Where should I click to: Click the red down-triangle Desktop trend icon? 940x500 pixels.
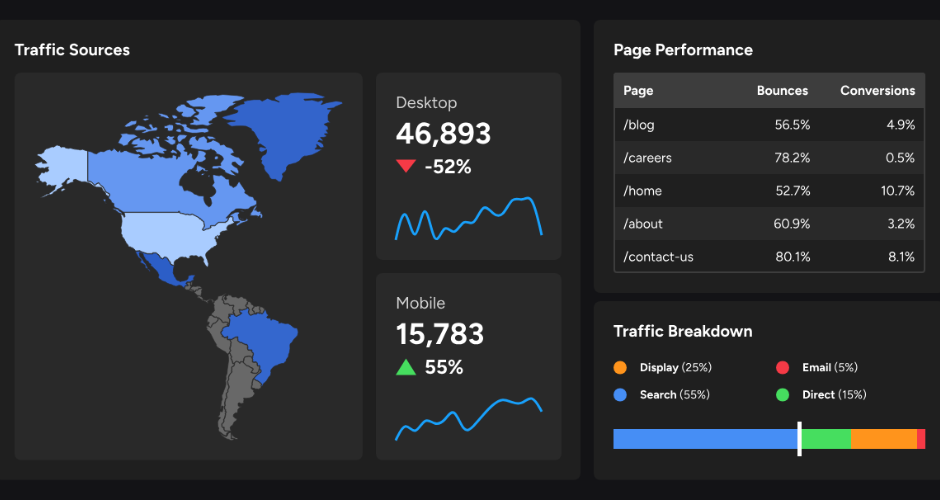pyautogui.click(x=405, y=167)
